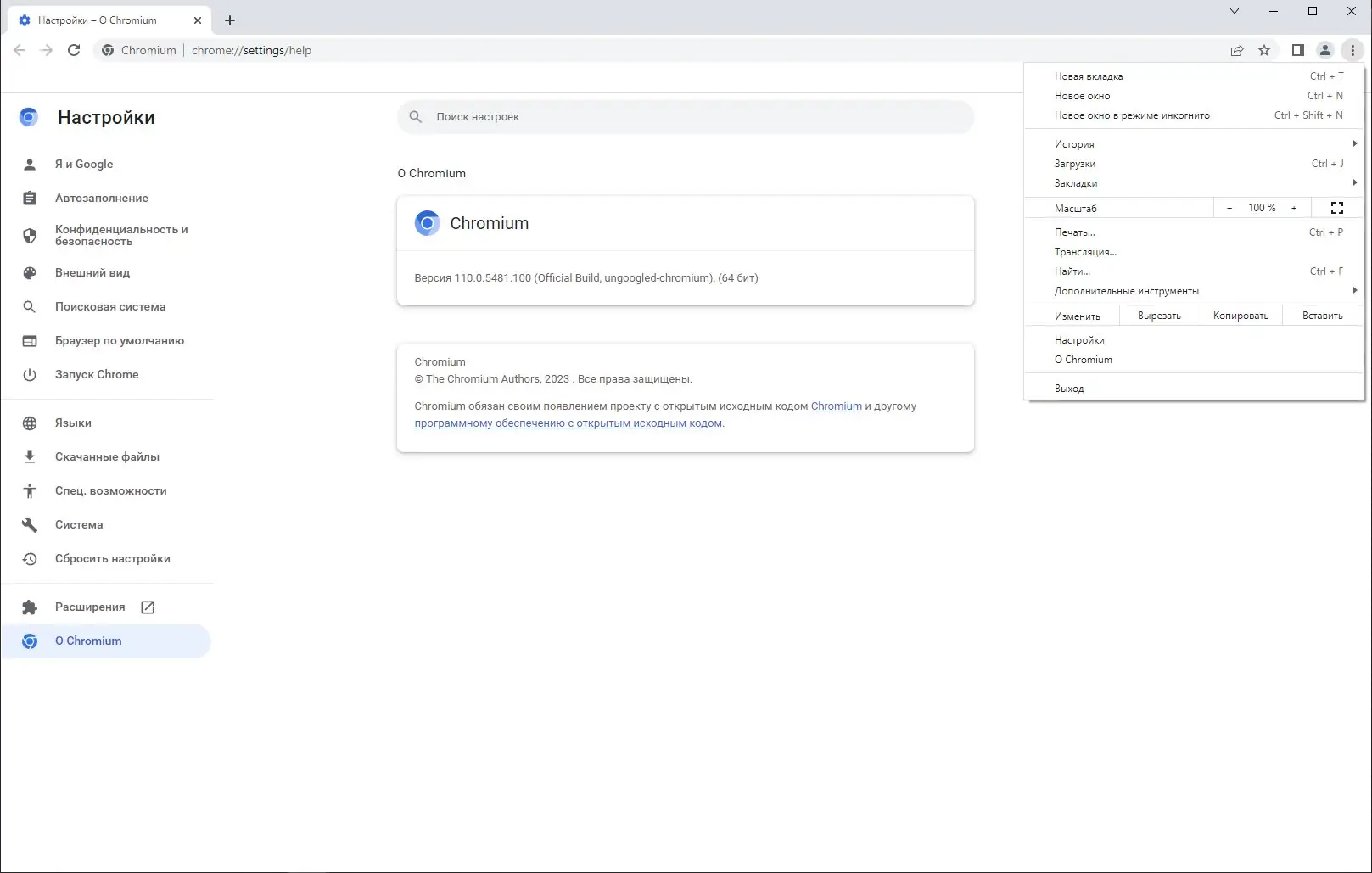Image resolution: width=1372 pixels, height=873 pixels.
Task: Click the Копировать button in menu
Action: 1240,316
